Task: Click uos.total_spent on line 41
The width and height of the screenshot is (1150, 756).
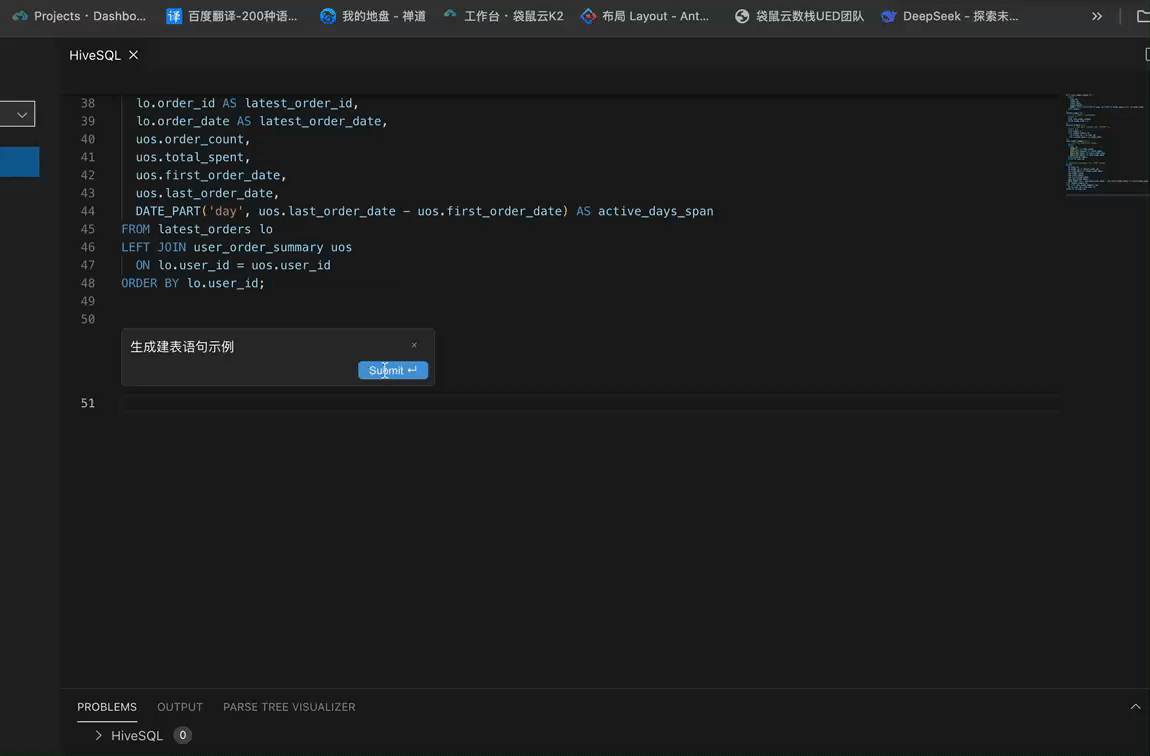Action: (190, 157)
